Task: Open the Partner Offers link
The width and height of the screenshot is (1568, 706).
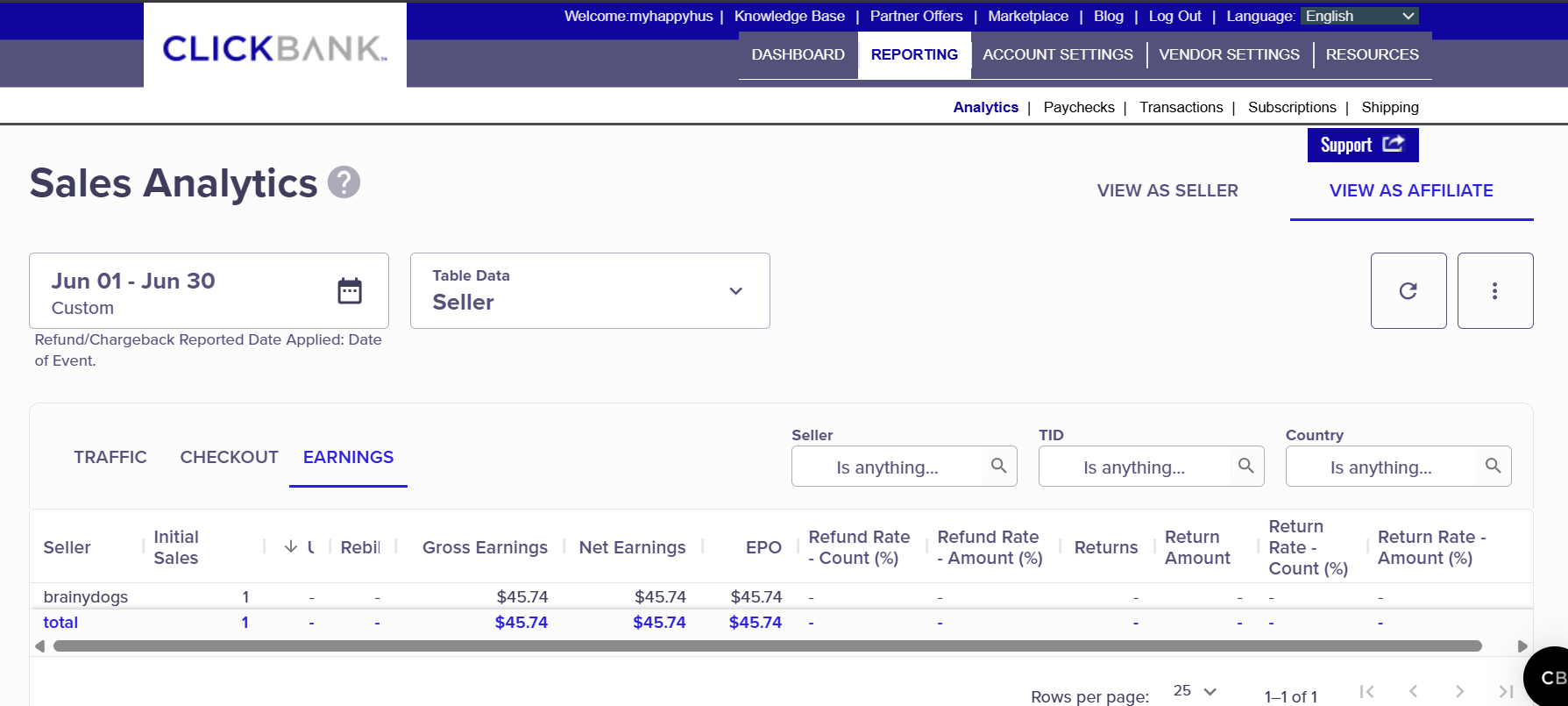Action: pos(916,16)
